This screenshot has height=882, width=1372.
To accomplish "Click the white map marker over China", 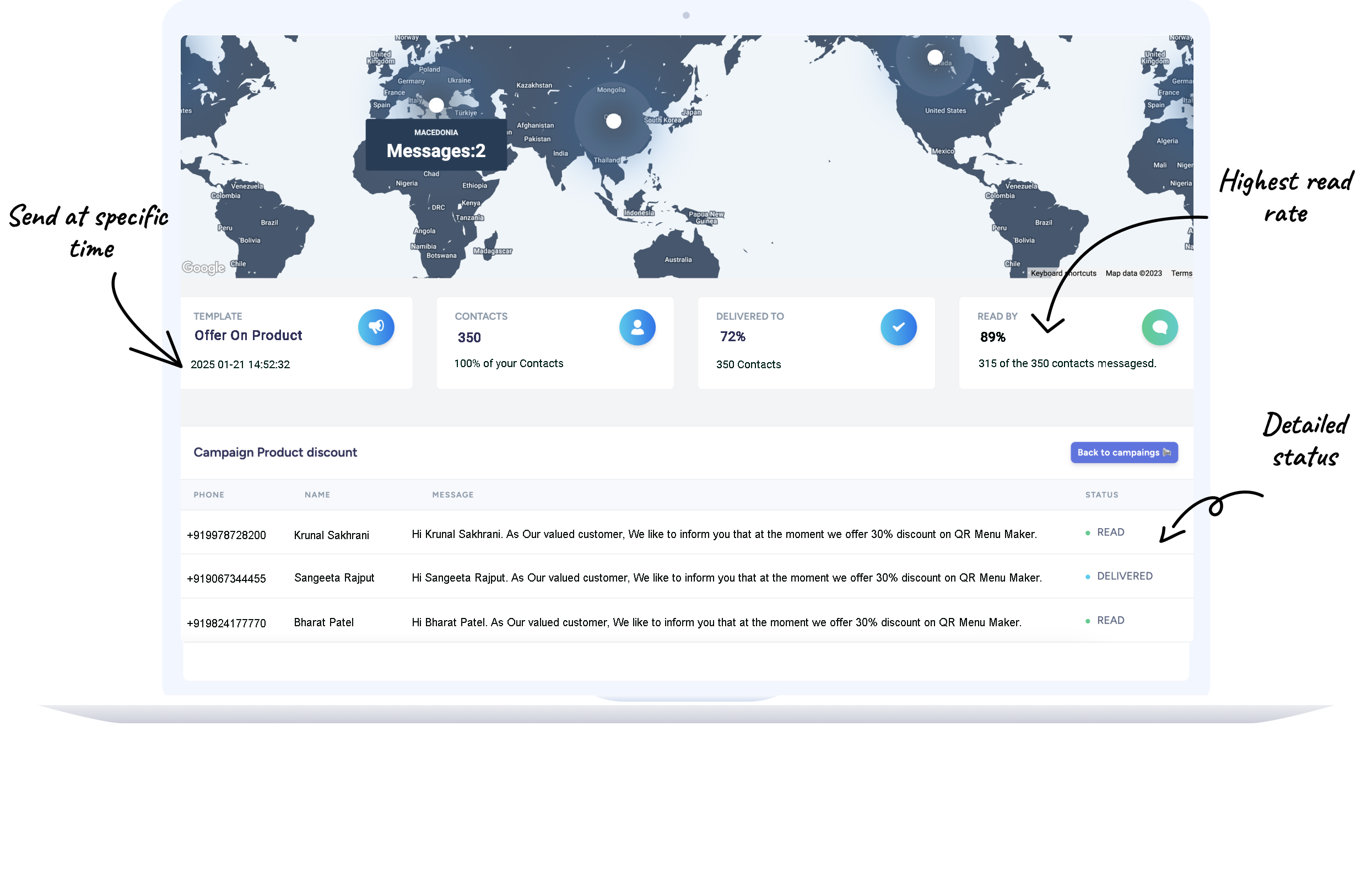I will point(613,121).
